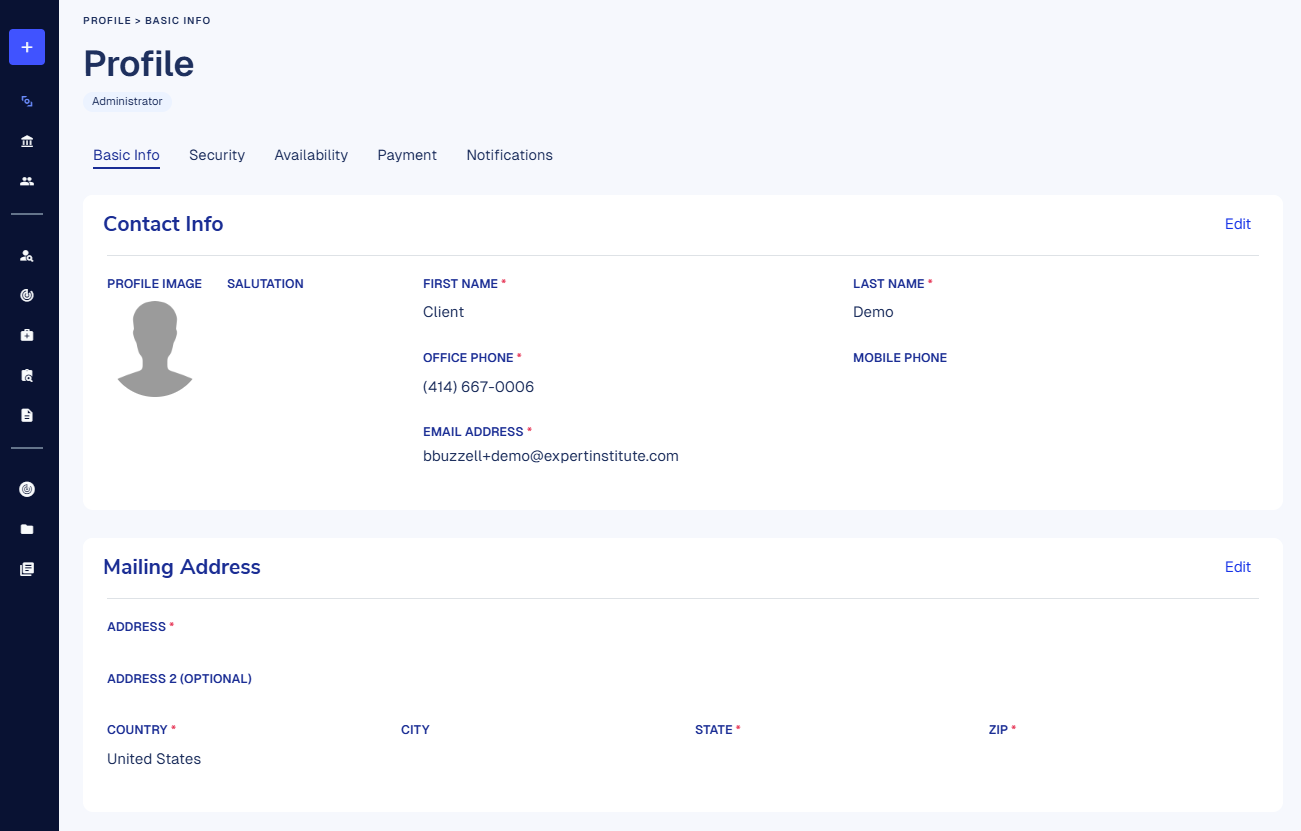Click the document page icon in sidebar
Screen dimensions: 1301x831
tap(27, 415)
